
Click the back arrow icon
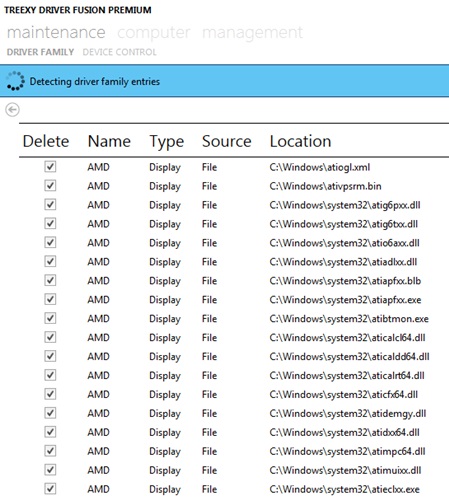(x=12, y=110)
